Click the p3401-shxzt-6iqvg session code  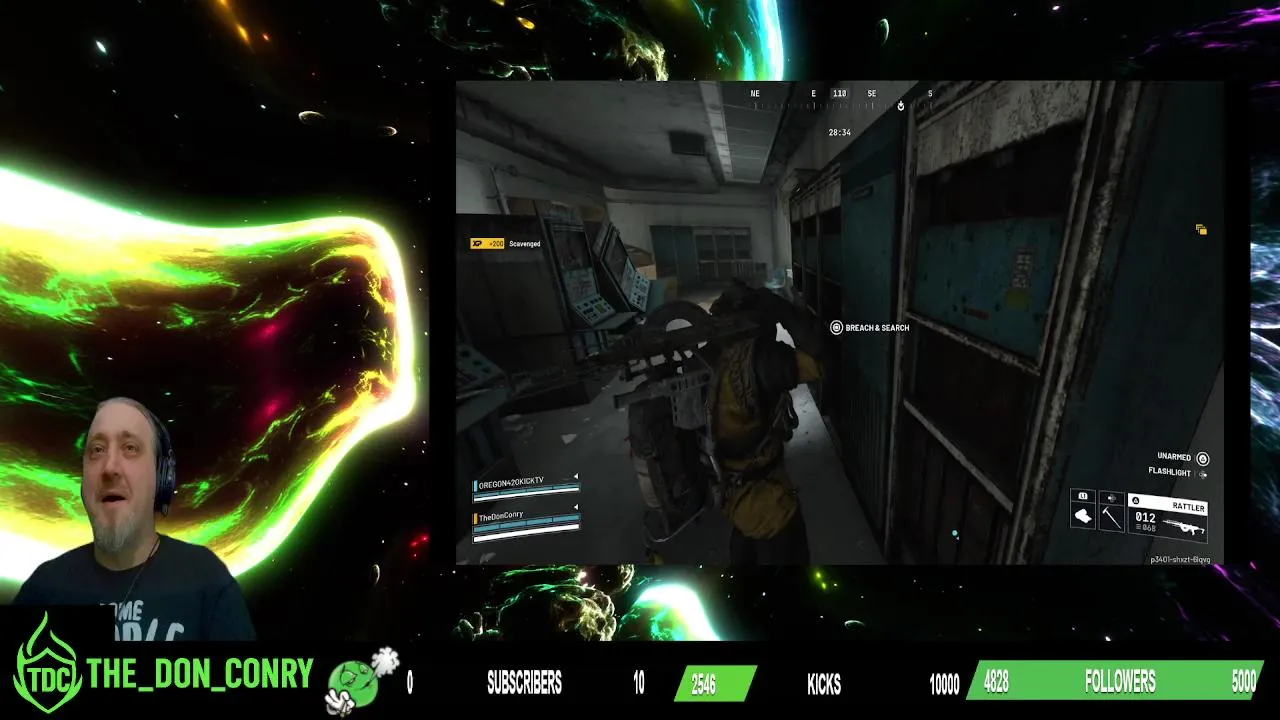click(1180, 560)
